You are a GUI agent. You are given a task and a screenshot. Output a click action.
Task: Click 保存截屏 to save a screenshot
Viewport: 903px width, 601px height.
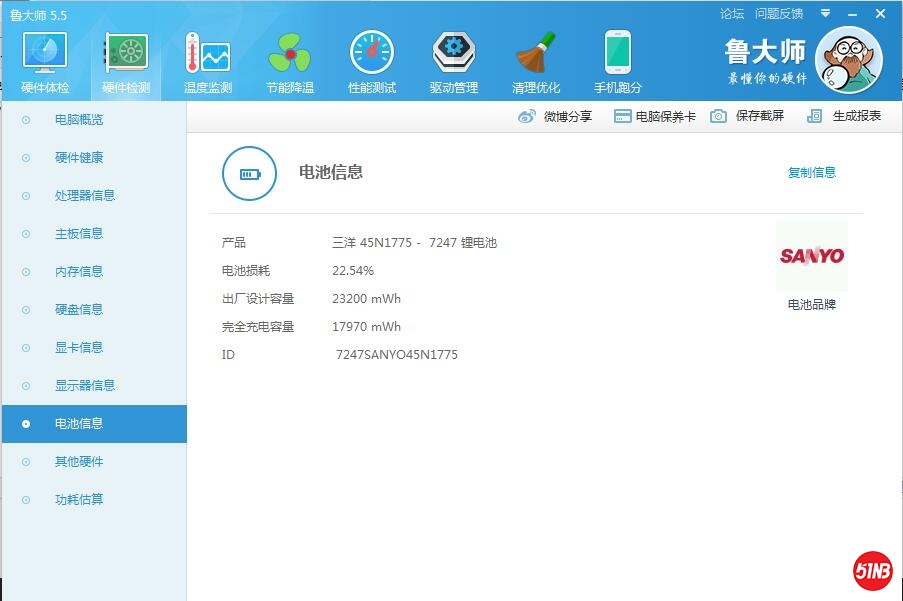(x=748, y=116)
